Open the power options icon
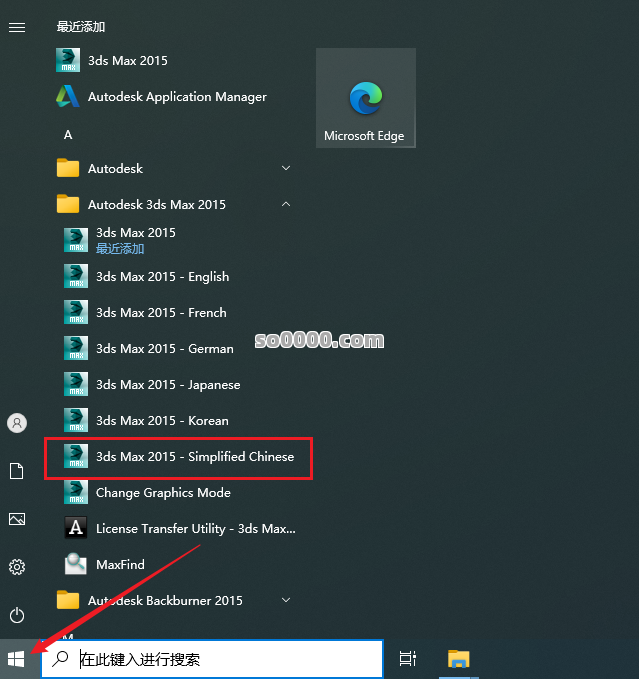This screenshot has height=679, width=639. (17, 615)
